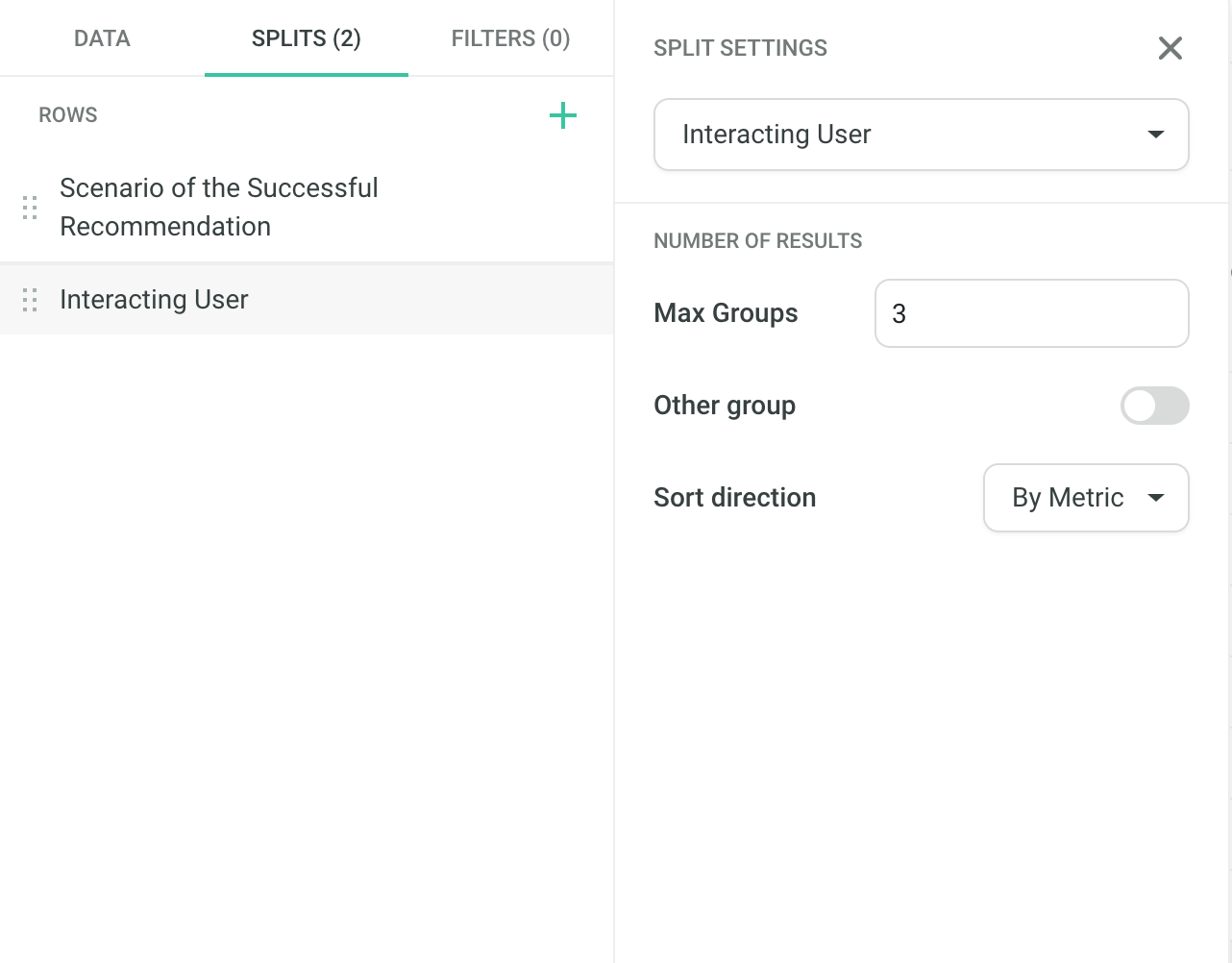Grab drag handle of Scenario of the Successful Recommendation
The height and width of the screenshot is (963, 1232).
(x=30, y=208)
